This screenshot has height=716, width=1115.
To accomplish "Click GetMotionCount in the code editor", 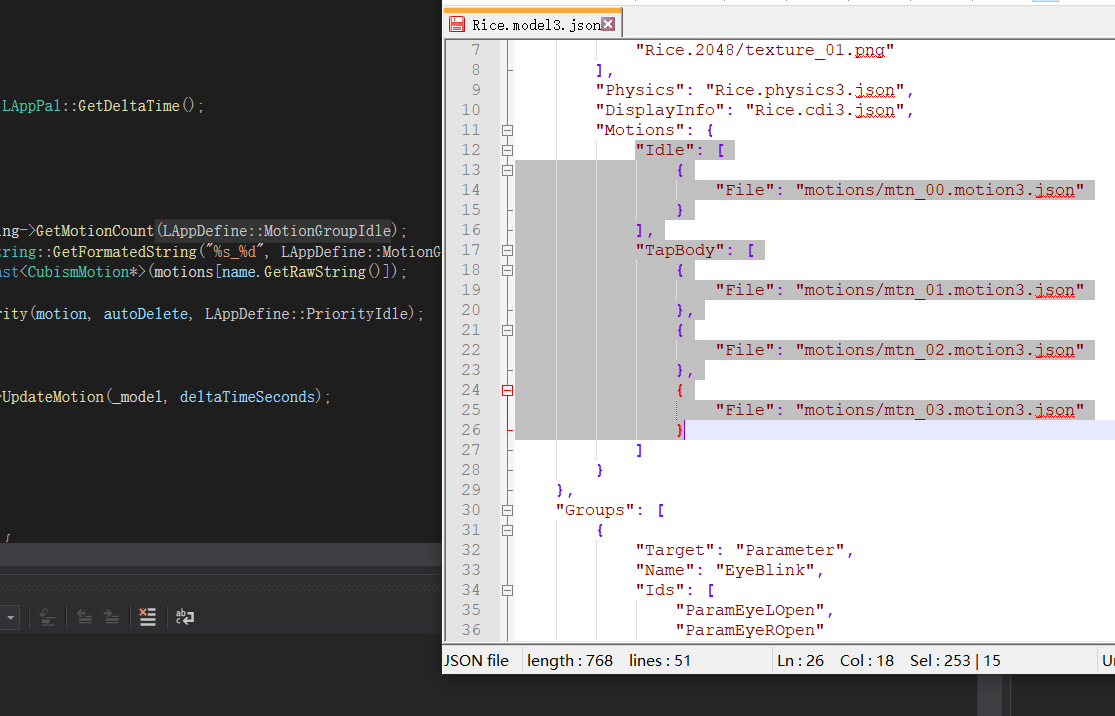I will 95,230.
